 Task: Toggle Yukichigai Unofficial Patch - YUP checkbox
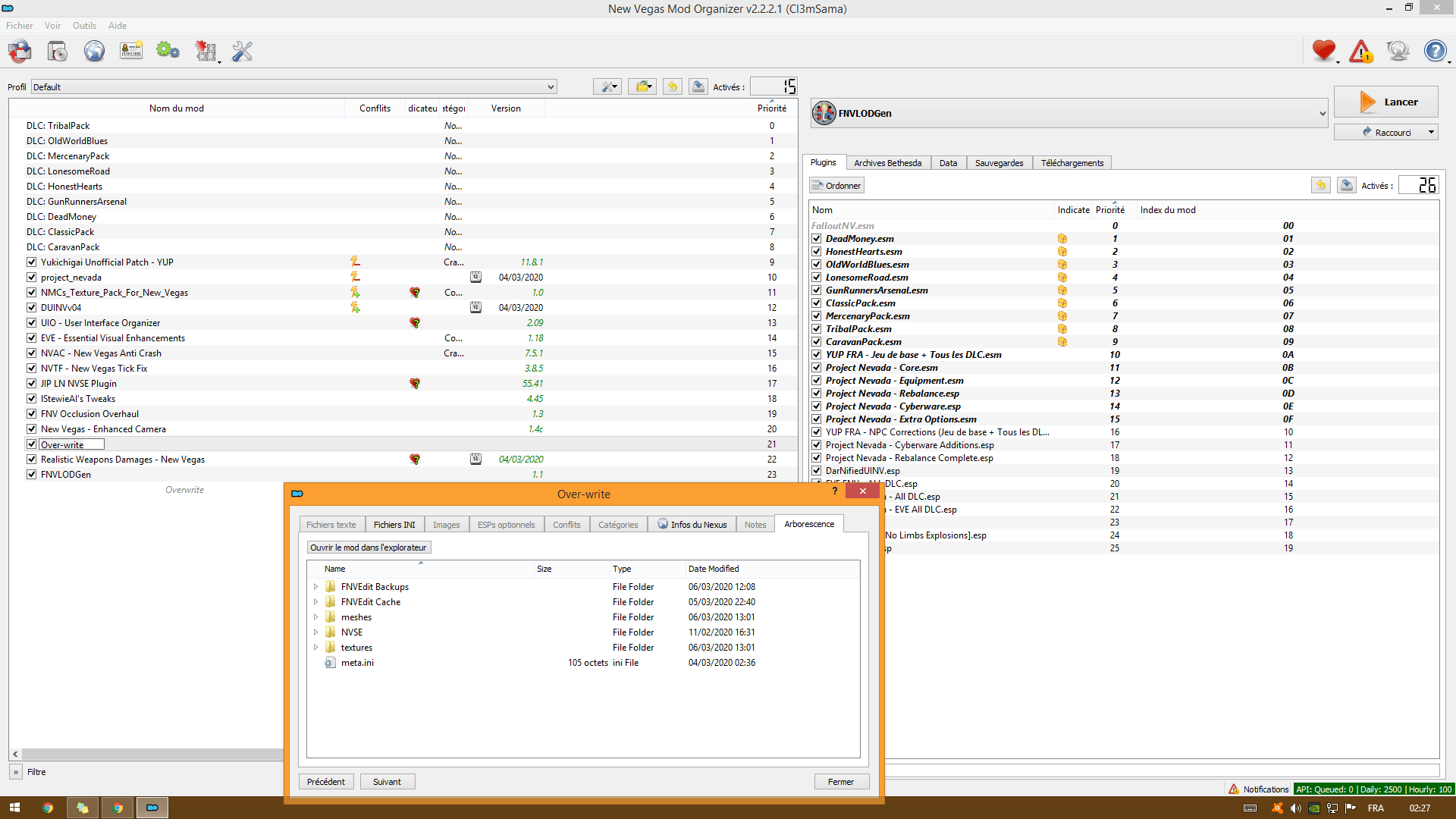[x=32, y=262]
